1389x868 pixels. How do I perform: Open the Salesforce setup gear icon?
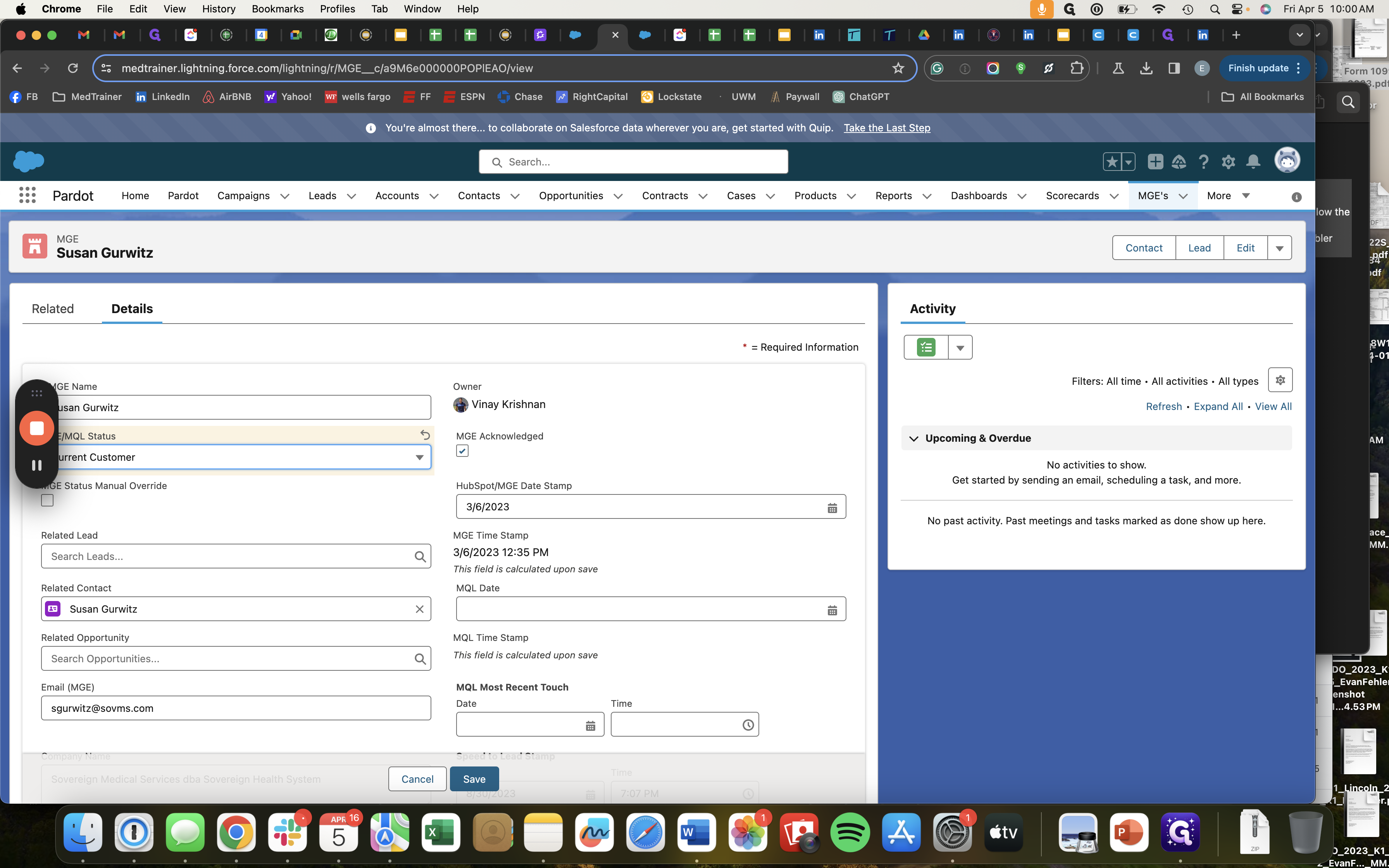[x=1228, y=162]
